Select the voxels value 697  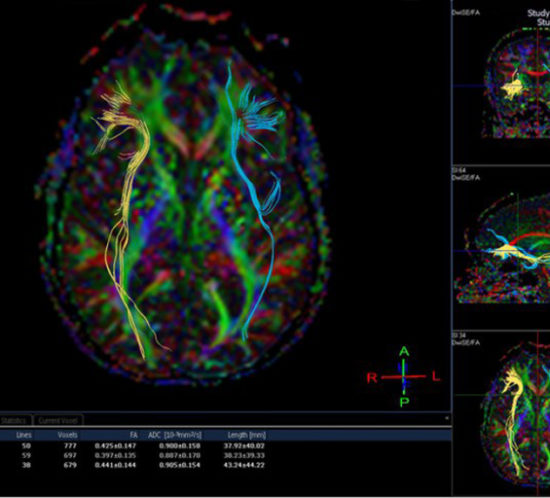[x=71, y=455]
